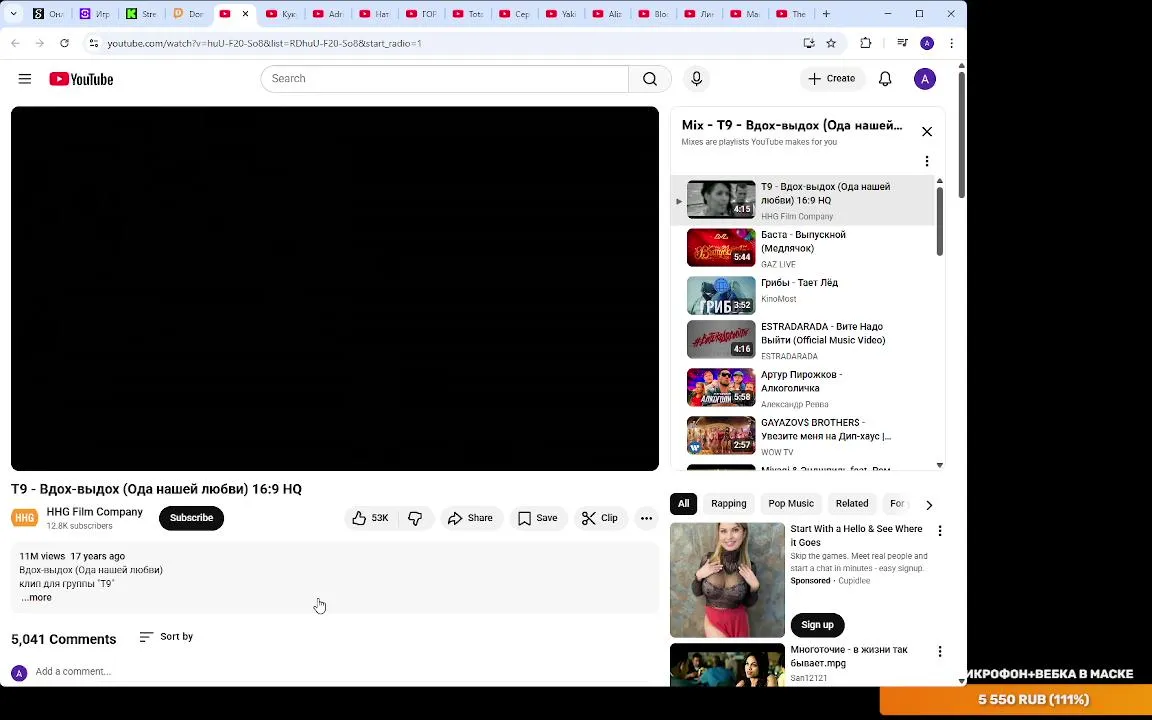The image size is (1152, 720).
Task: Click the browser address bar URL
Action: pyautogui.click(x=264, y=43)
